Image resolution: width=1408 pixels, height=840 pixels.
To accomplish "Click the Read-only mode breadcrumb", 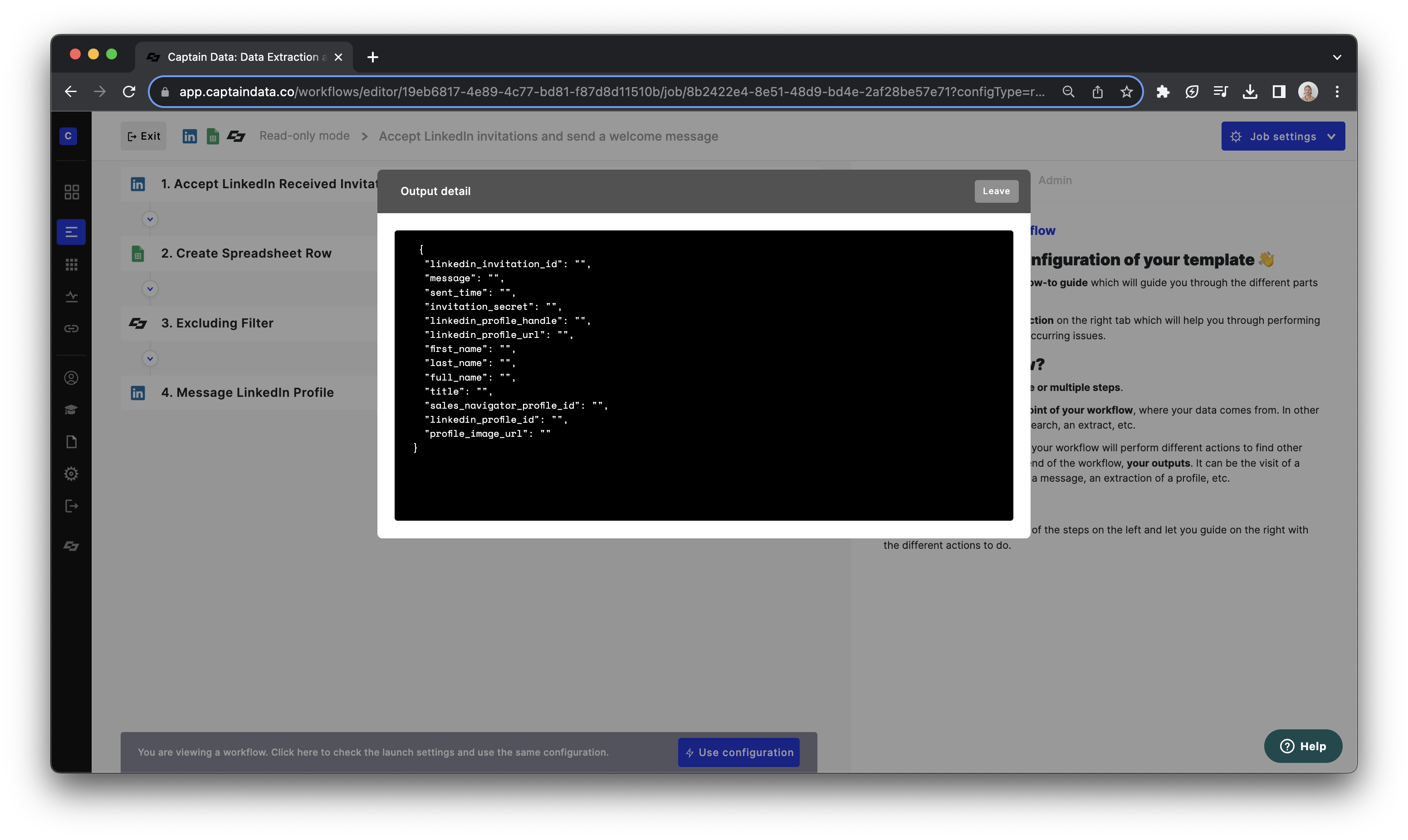I will click(304, 136).
